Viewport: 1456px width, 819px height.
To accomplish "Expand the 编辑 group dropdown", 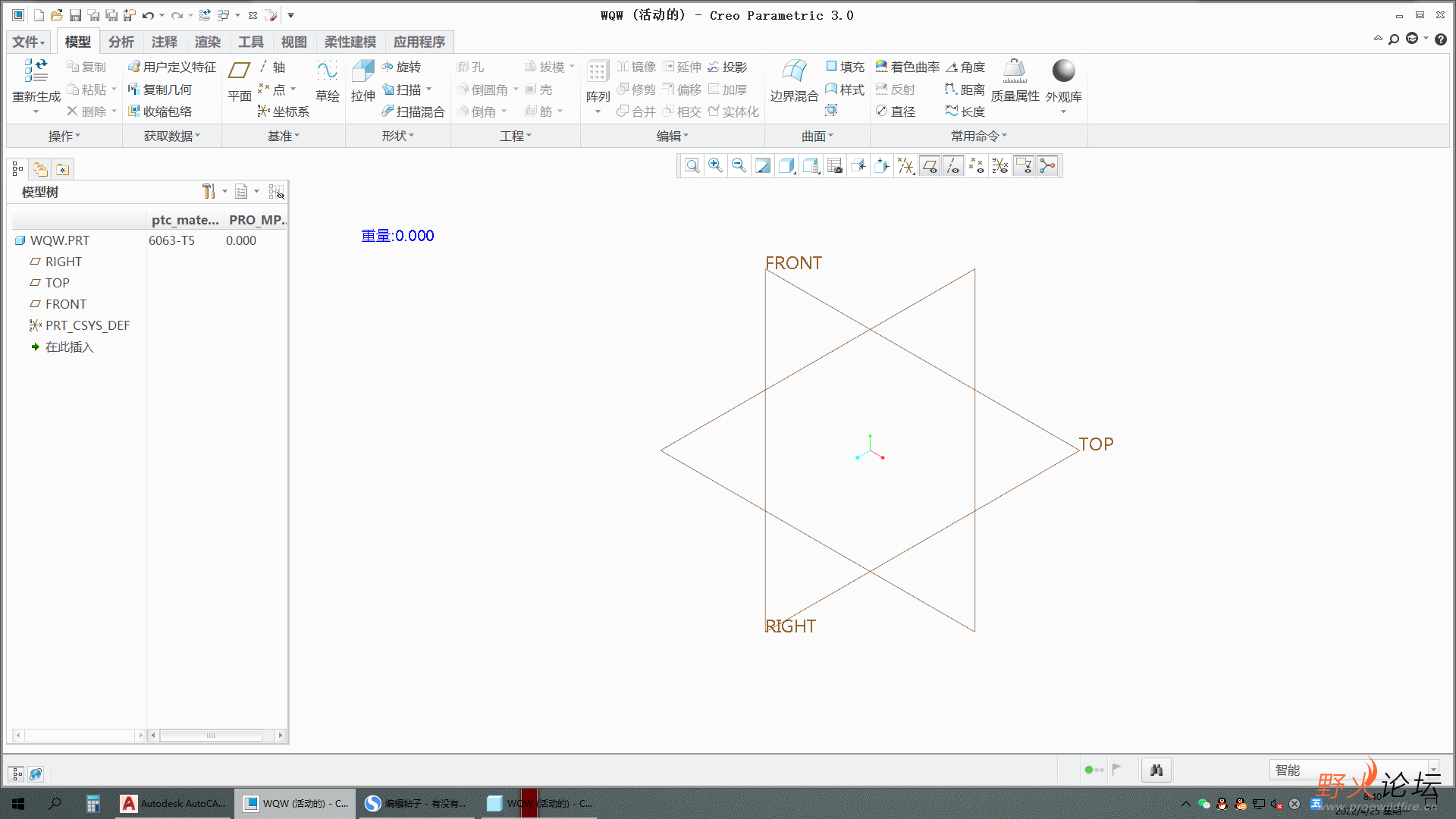I will tap(673, 136).
